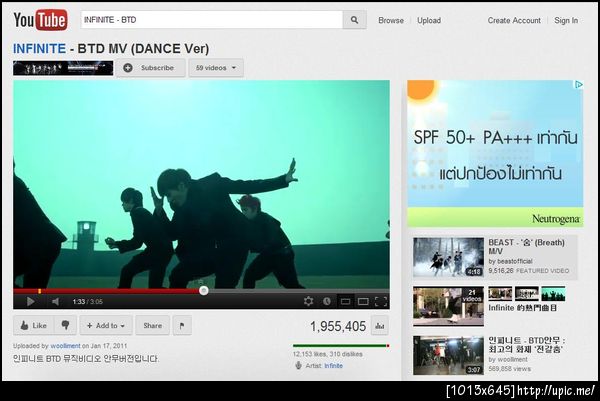The image size is (600, 401).
Task: Click the video progress scrubber handle
Action: click(x=204, y=291)
